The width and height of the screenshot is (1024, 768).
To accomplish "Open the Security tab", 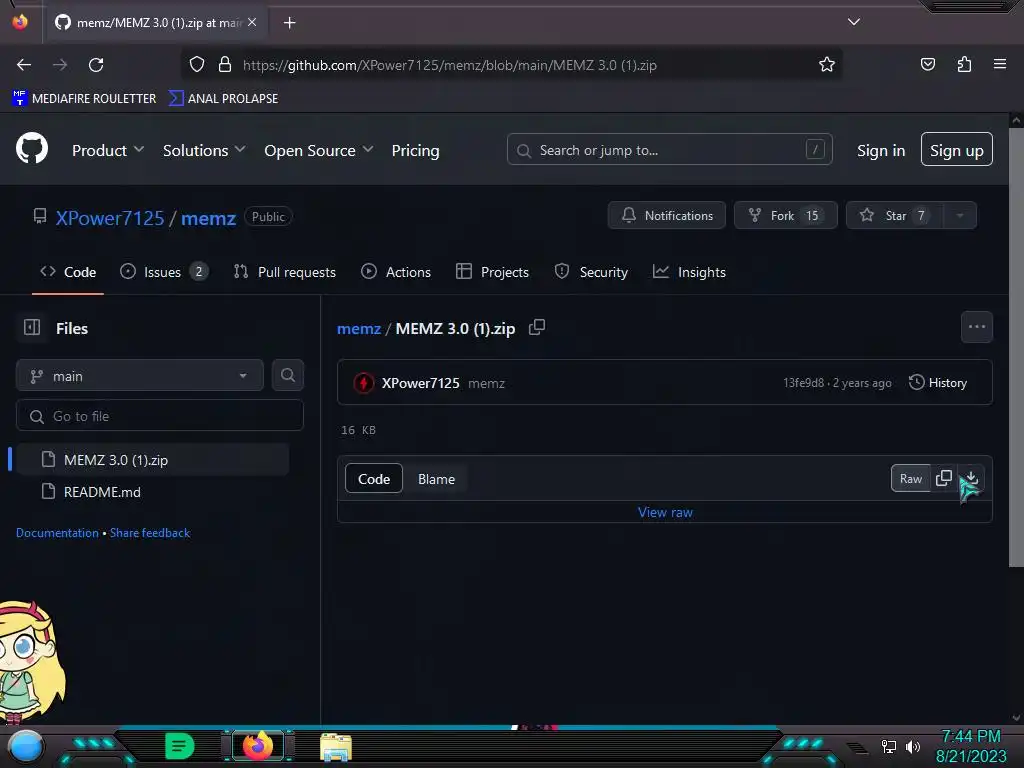I will tap(591, 272).
